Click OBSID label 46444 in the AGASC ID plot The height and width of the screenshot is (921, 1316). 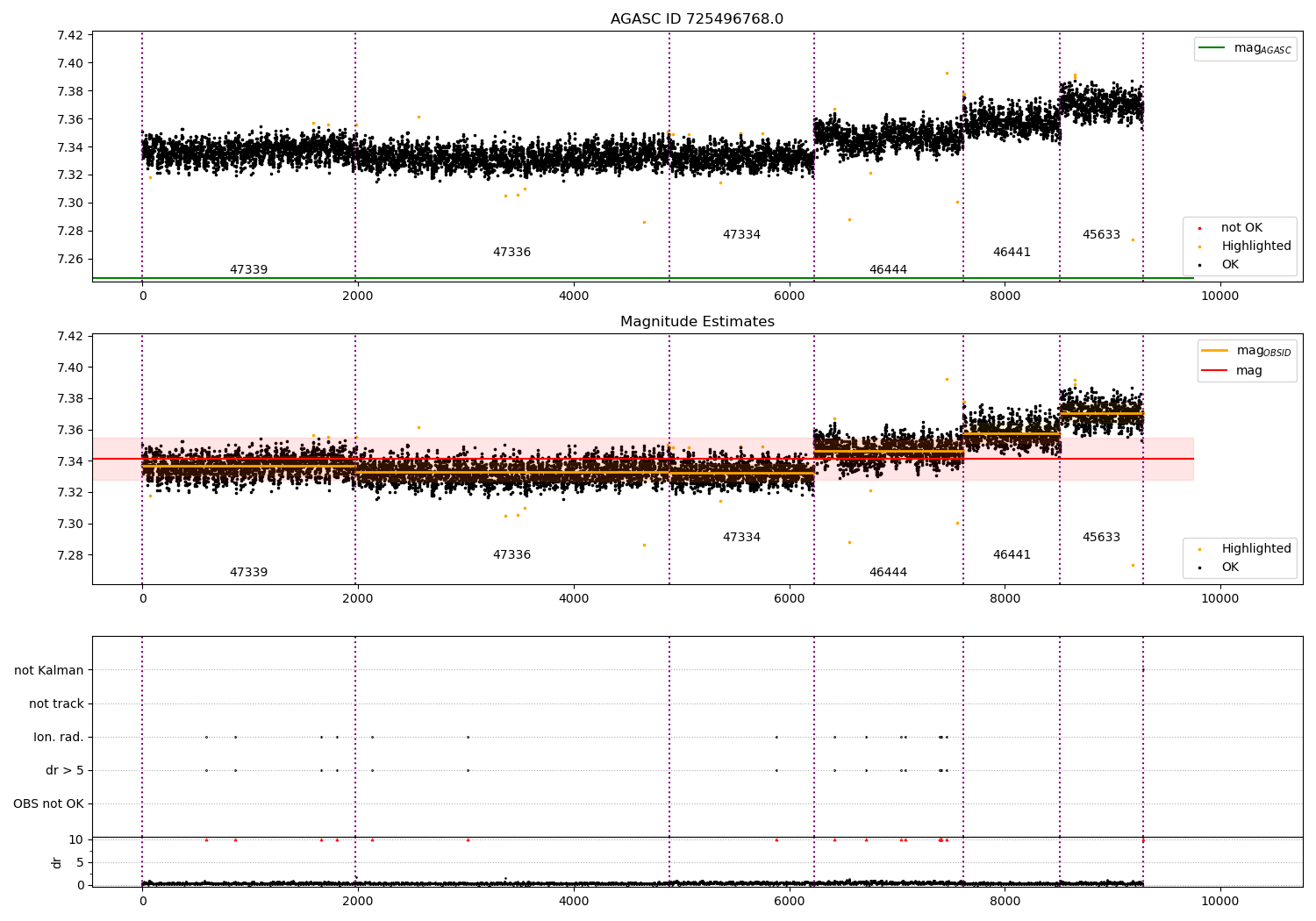(888, 270)
